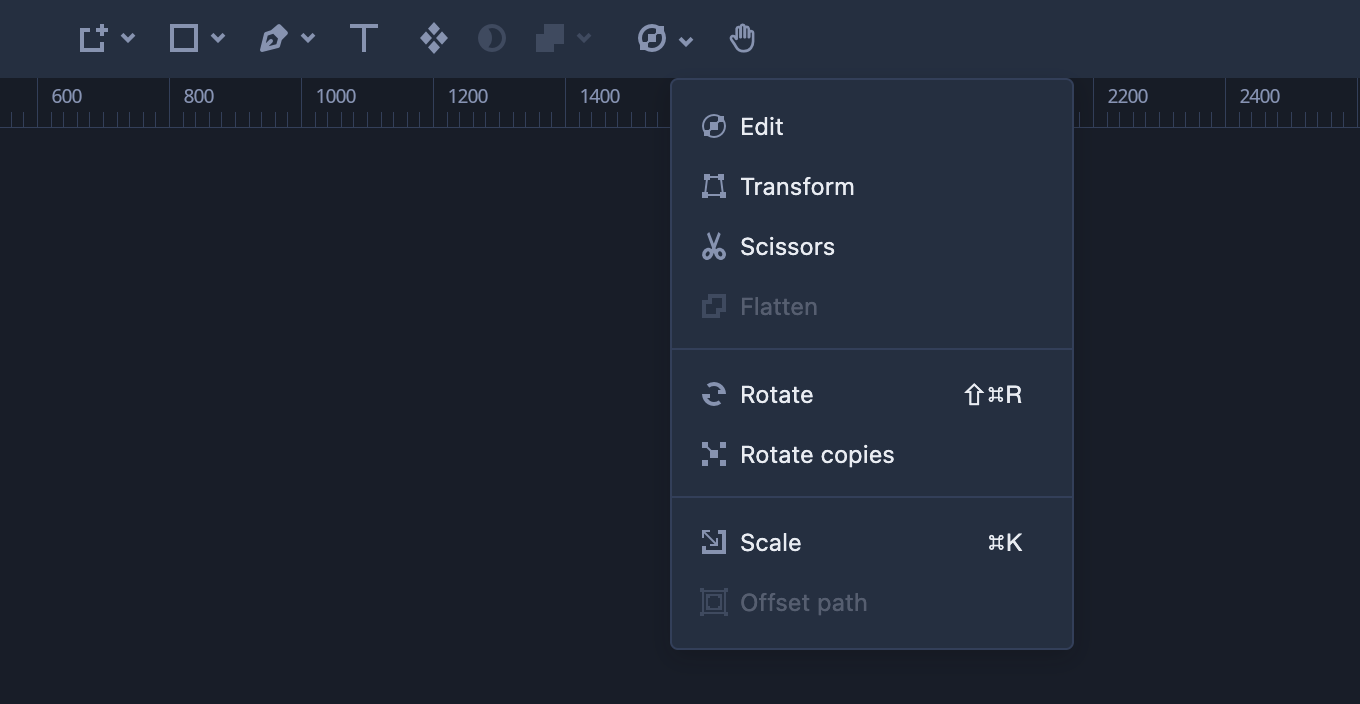Click the dimmed Boolean union icon
The image size is (1360, 704).
pyautogui.click(x=550, y=39)
